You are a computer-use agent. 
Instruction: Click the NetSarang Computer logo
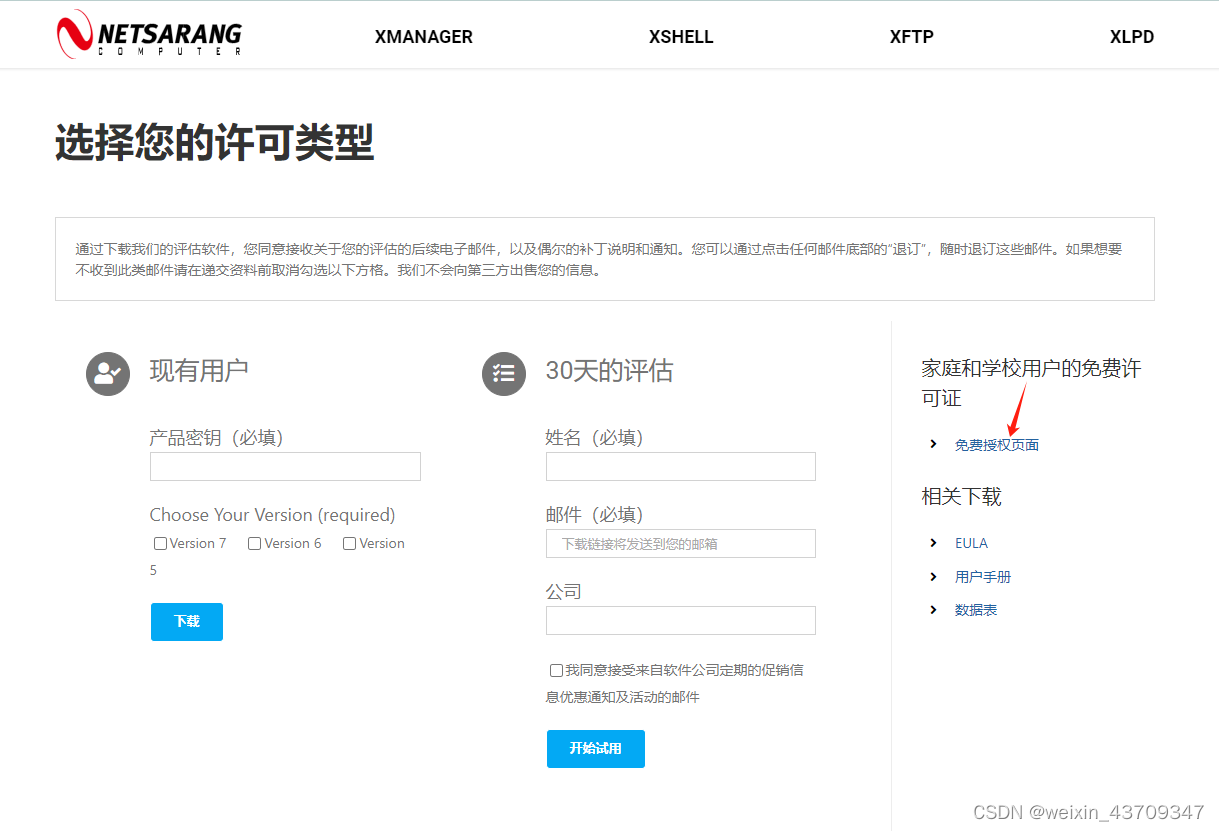point(150,35)
